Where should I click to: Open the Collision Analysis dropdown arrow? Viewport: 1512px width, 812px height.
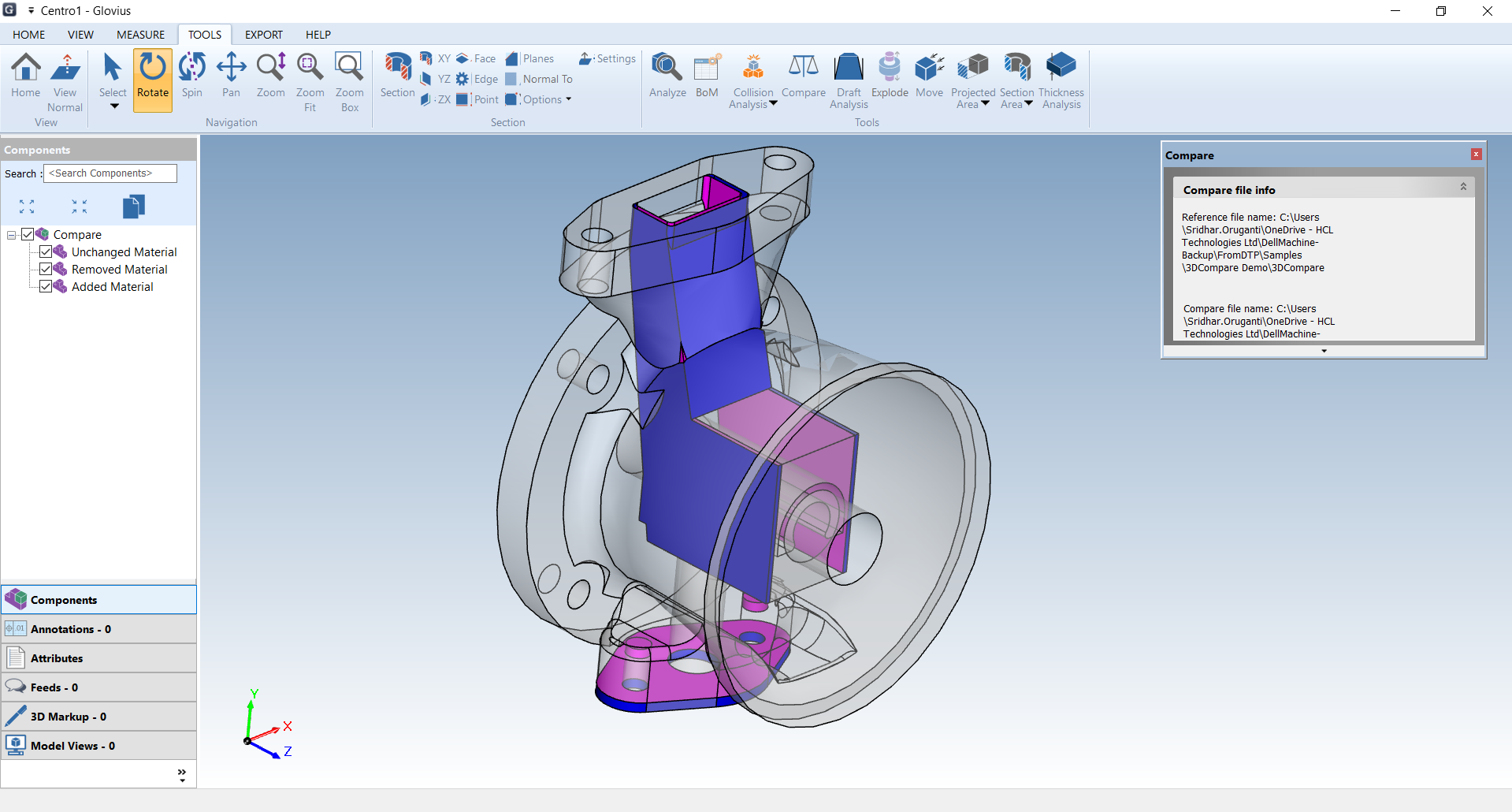773,104
